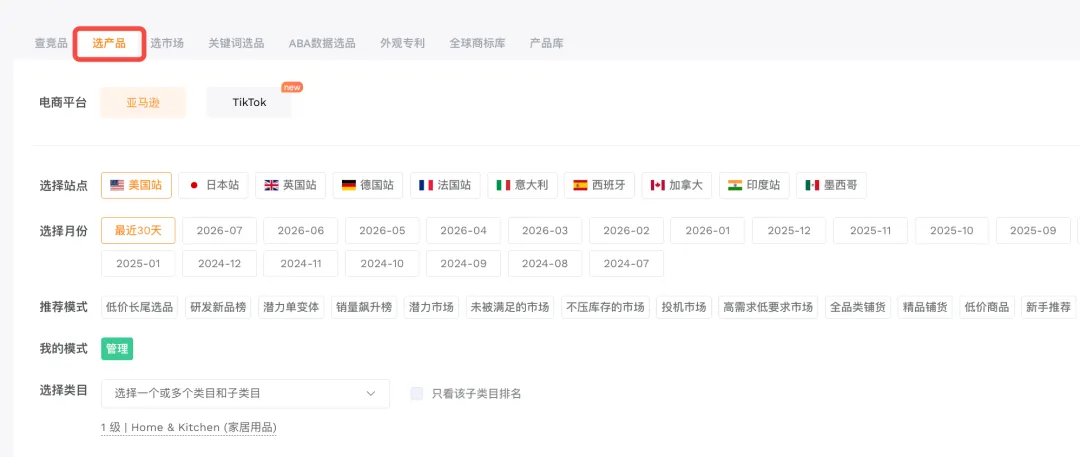Go to 关键词选品 tab
The width and height of the screenshot is (1080, 457).
tap(236, 43)
